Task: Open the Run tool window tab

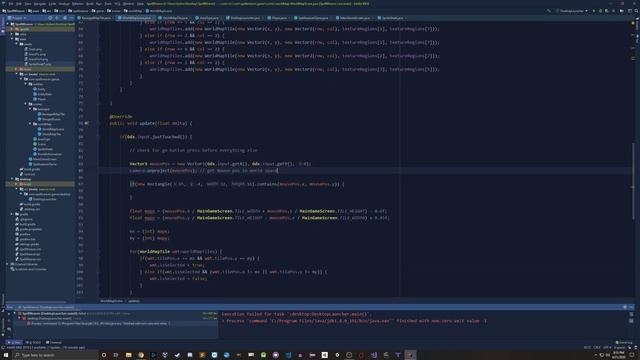Action: pos(14,342)
